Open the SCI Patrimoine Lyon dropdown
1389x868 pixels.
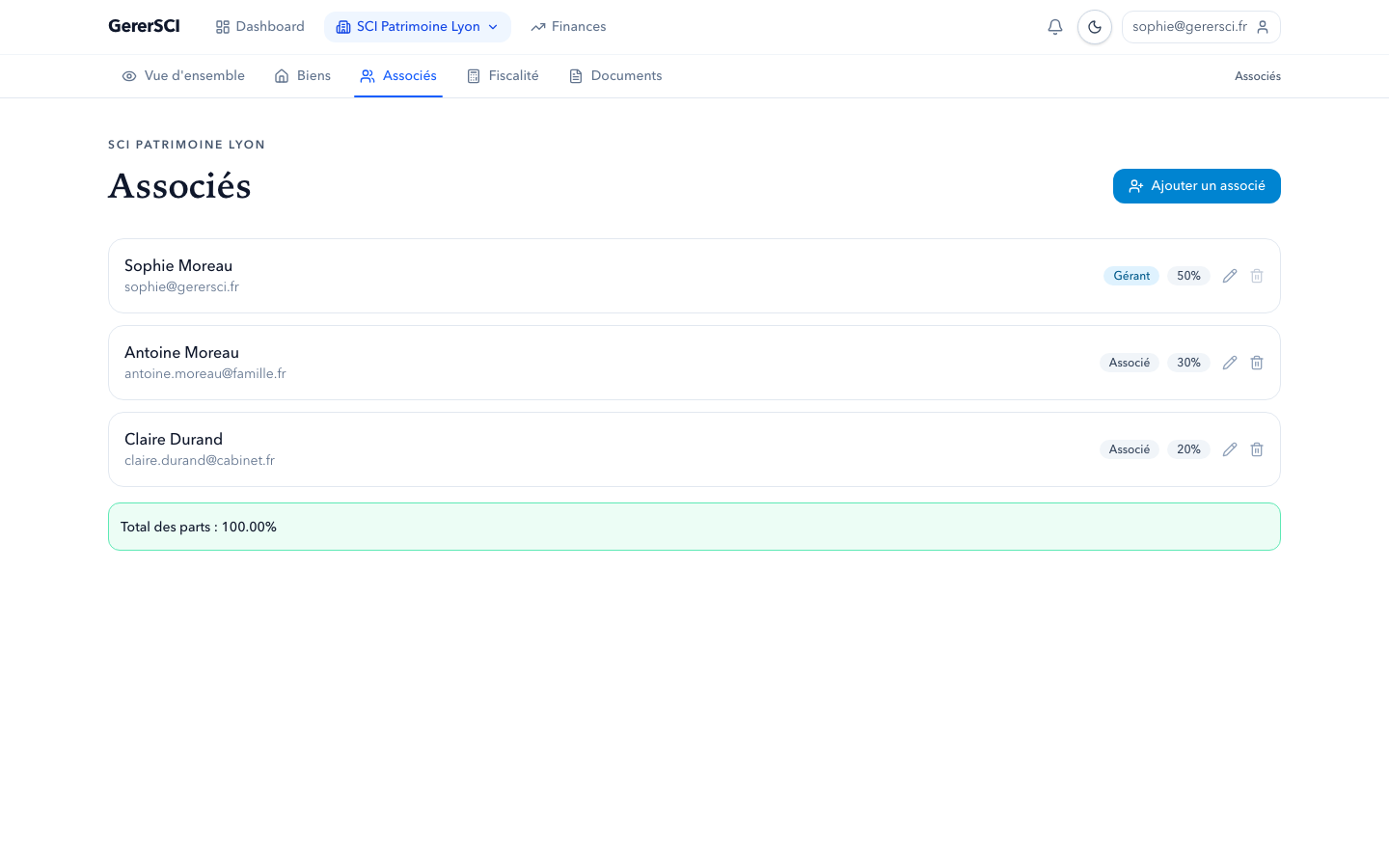tap(417, 27)
